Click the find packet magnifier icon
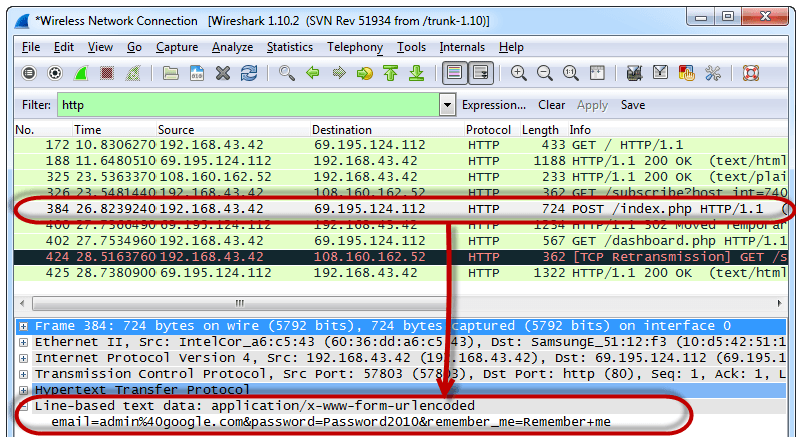The width and height of the screenshot is (799, 437). [x=287, y=73]
